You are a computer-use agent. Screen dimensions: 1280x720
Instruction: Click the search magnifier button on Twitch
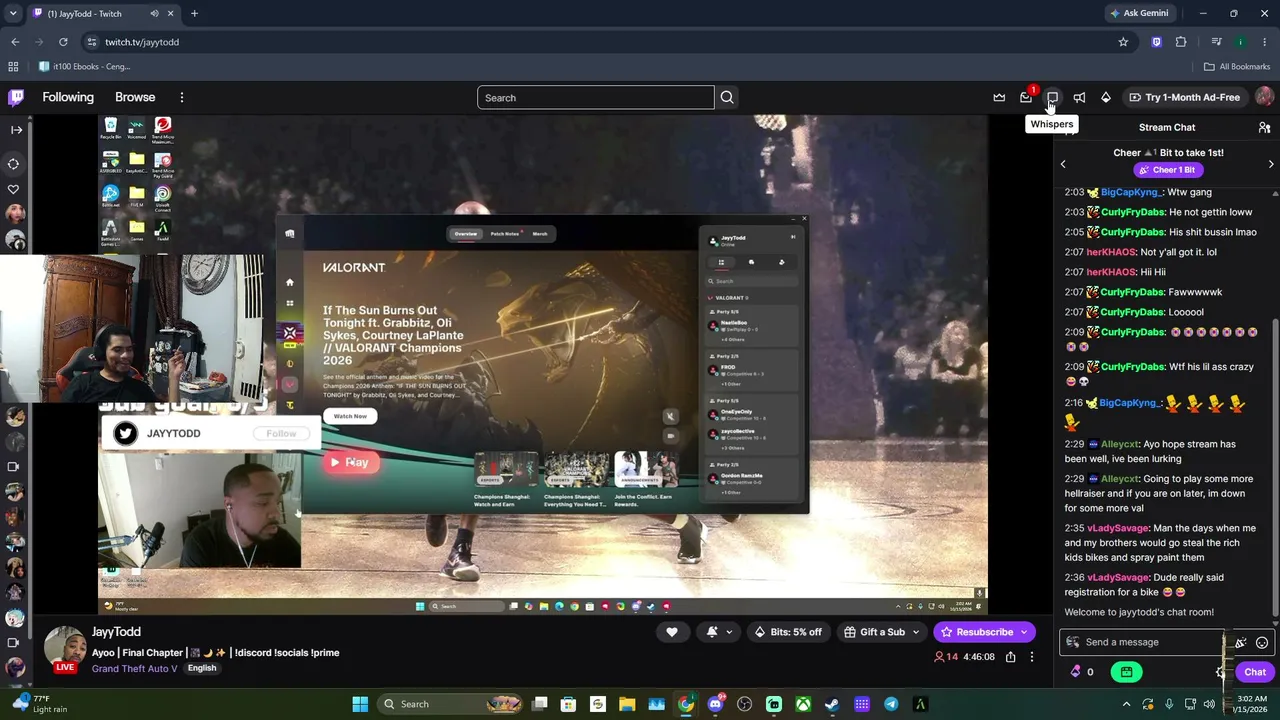[727, 97]
